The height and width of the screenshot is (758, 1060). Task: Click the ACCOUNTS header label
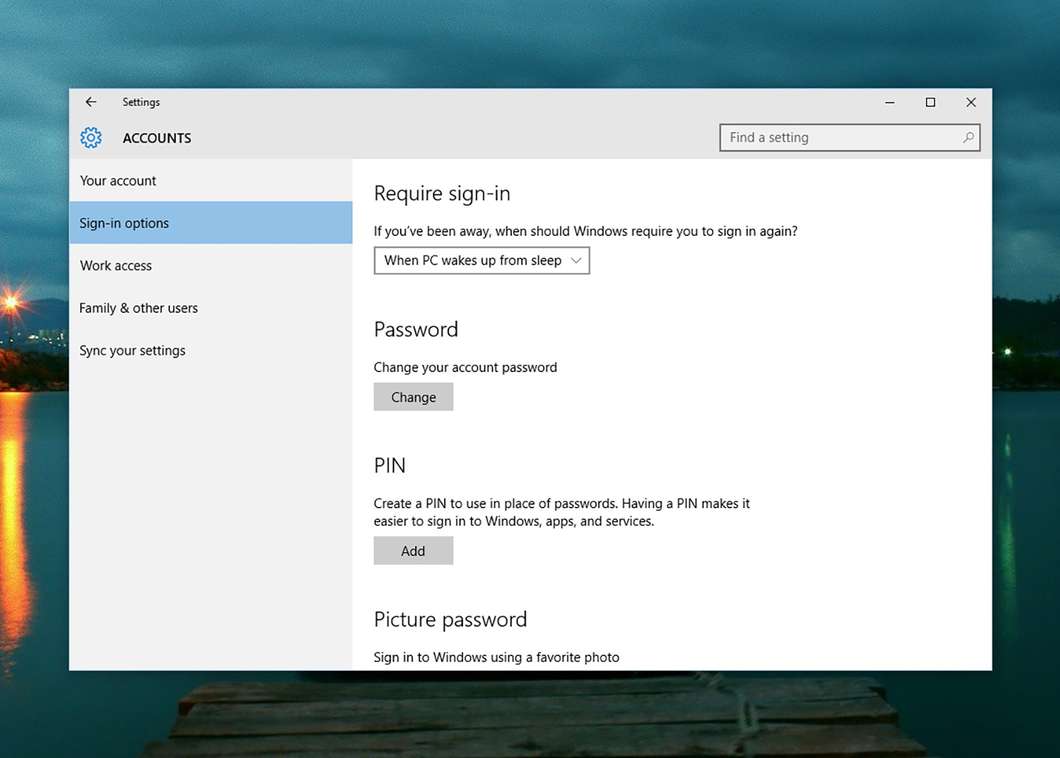(157, 138)
